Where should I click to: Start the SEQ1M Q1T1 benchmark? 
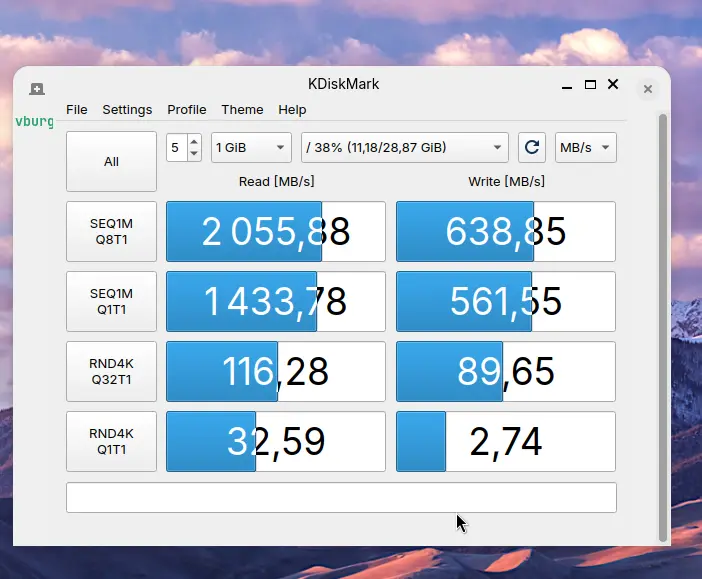[111, 301]
